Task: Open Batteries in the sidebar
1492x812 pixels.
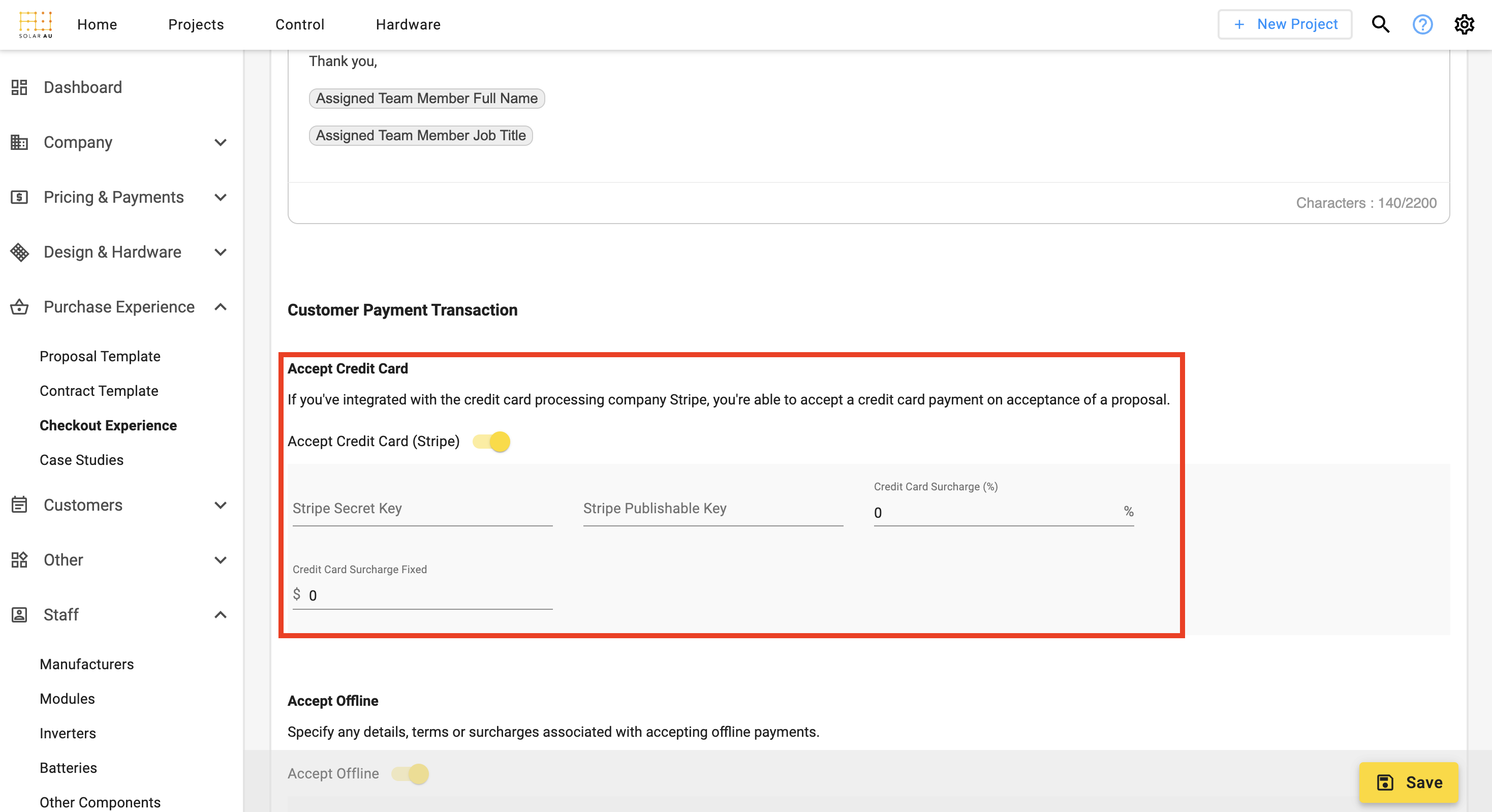Action: click(68, 768)
